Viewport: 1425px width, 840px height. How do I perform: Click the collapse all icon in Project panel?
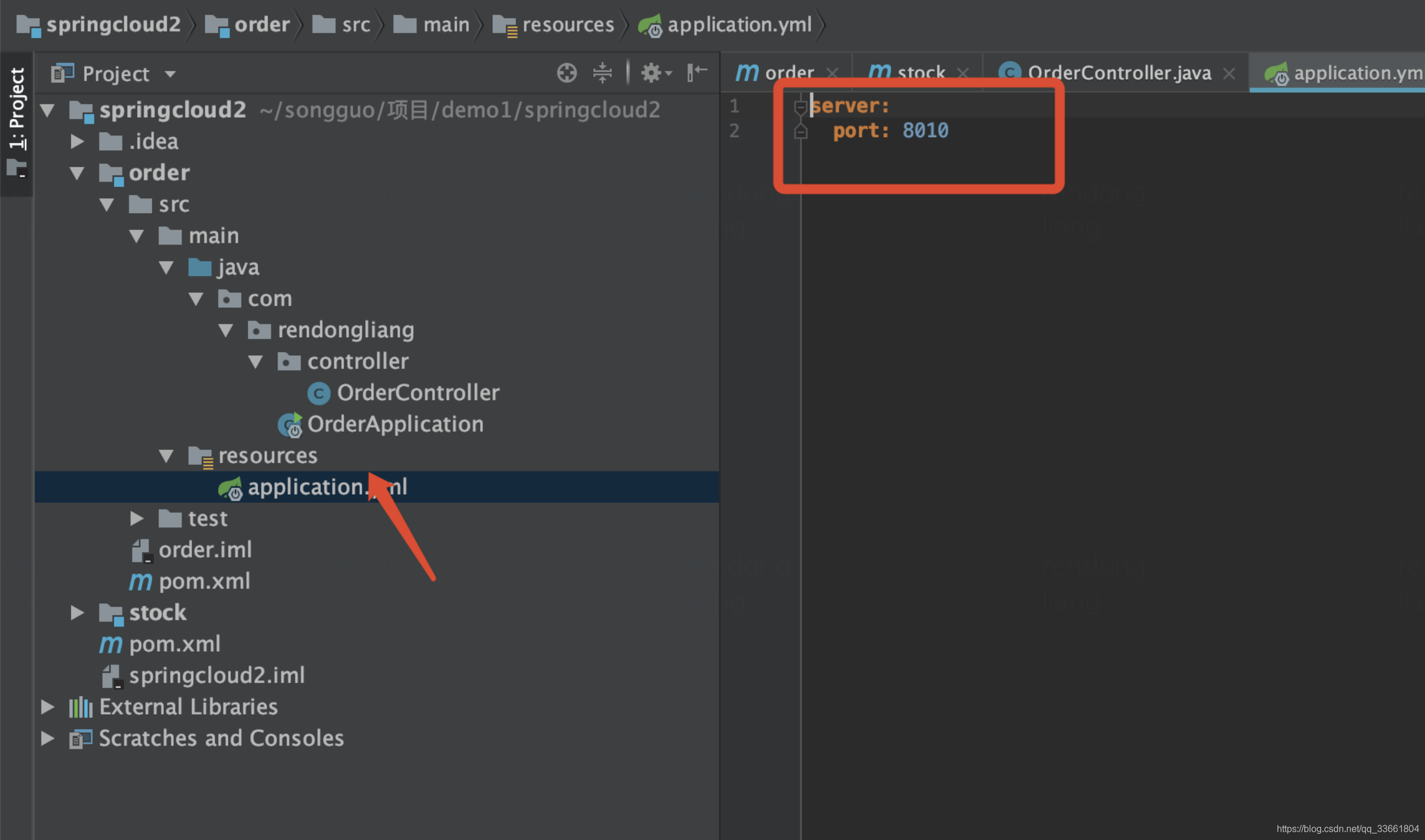(x=602, y=73)
